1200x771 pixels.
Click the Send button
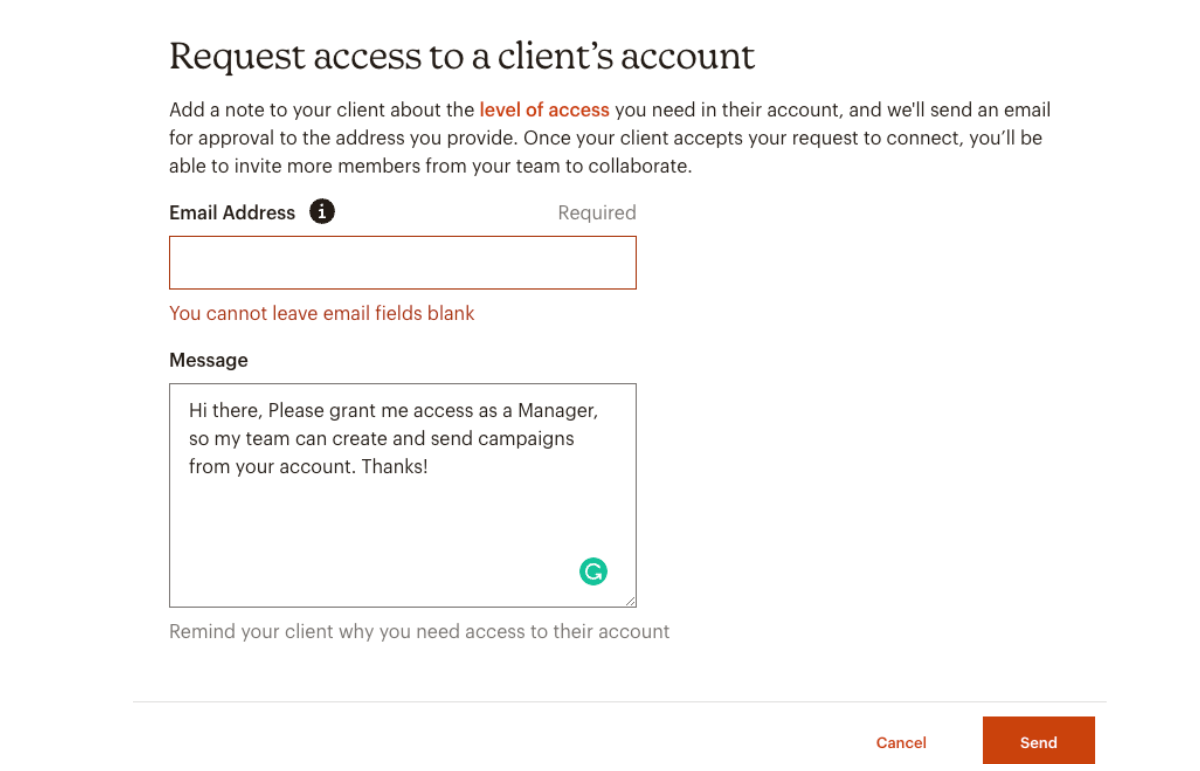point(1038,742)
